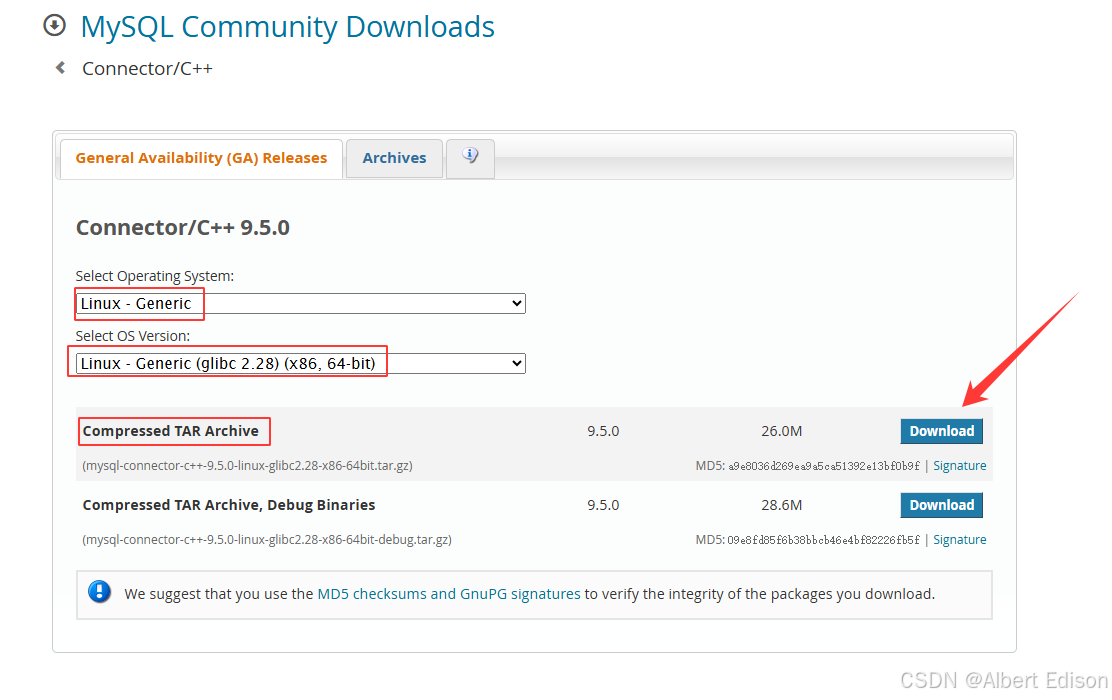The image size is (1112, 700).
Task: Open Signature link for Compressed TAR Archive
Action: [960, 466]
